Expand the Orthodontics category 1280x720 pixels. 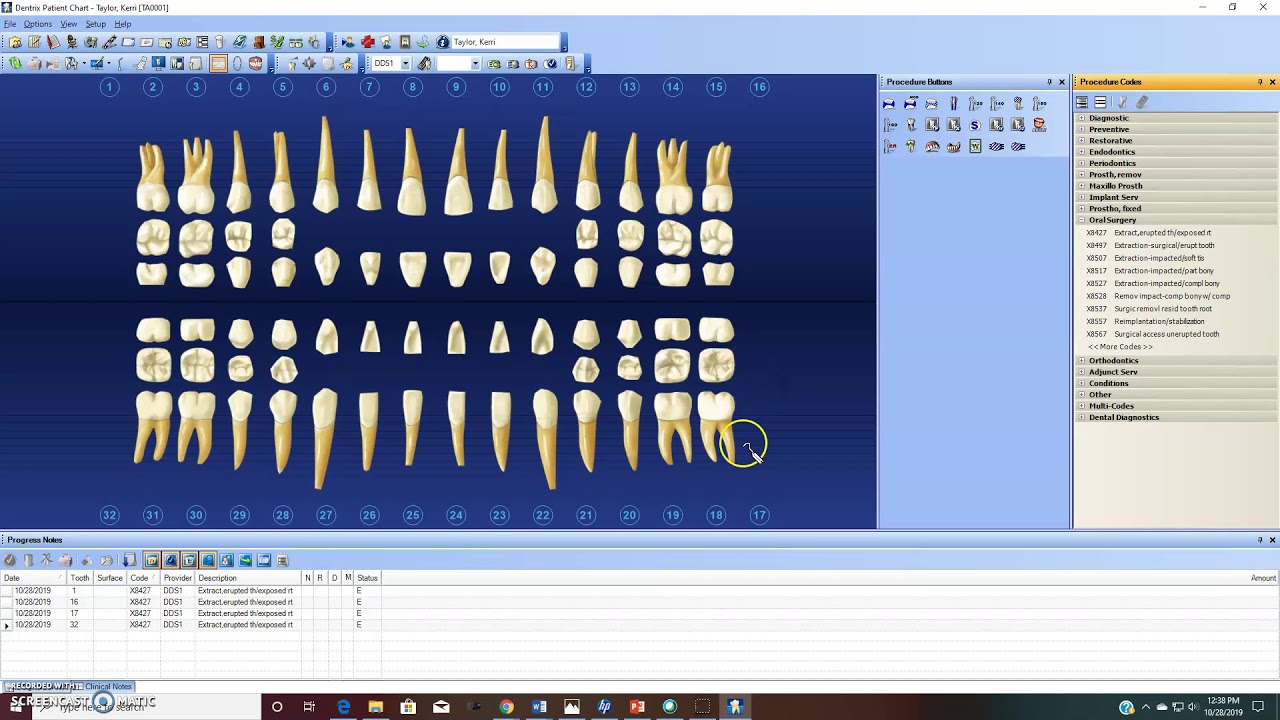click(x=1081, y=360)
